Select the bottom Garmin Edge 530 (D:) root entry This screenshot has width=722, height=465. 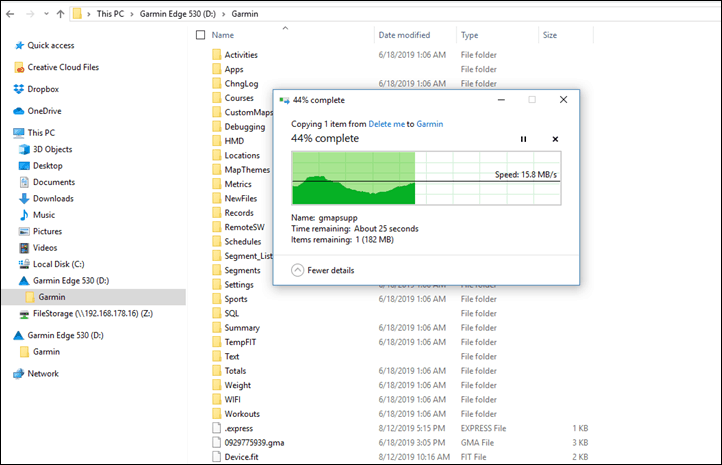pos(65,335)
